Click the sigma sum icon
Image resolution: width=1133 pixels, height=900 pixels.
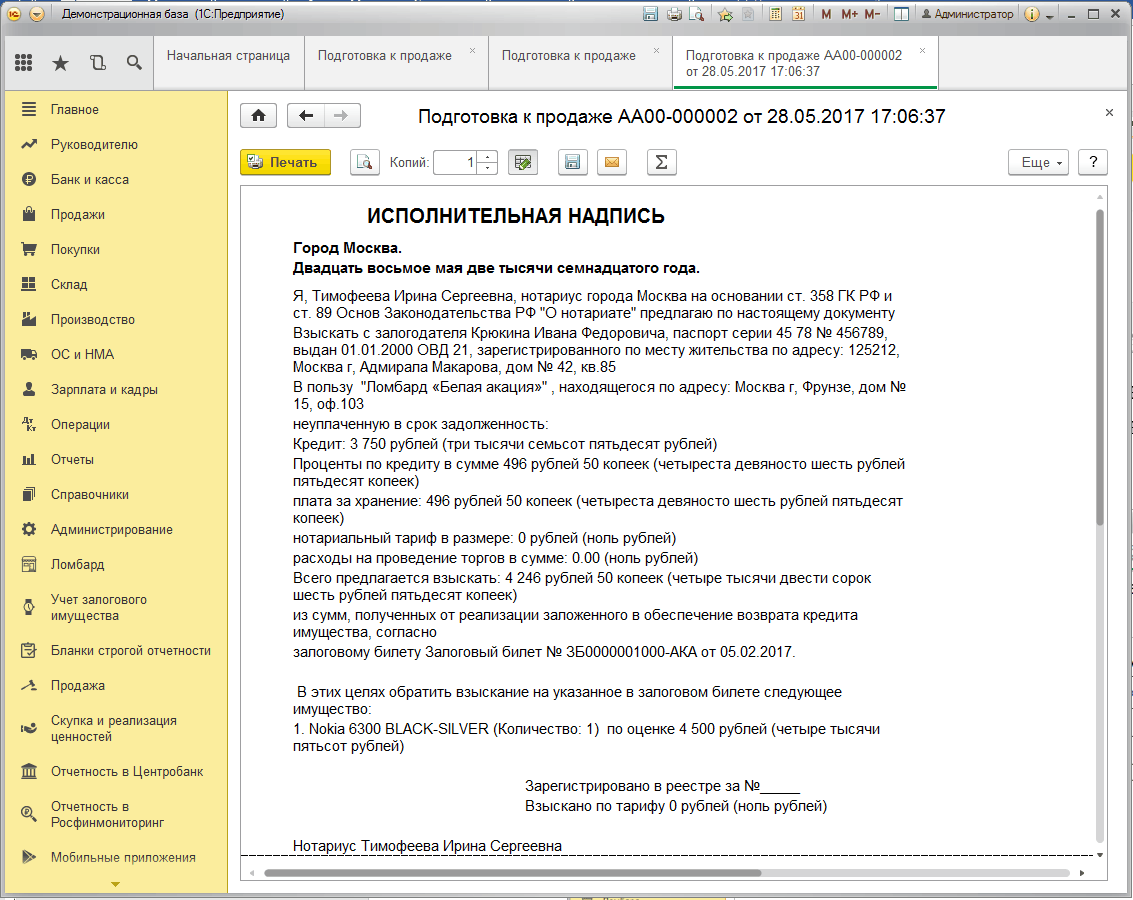661,162
